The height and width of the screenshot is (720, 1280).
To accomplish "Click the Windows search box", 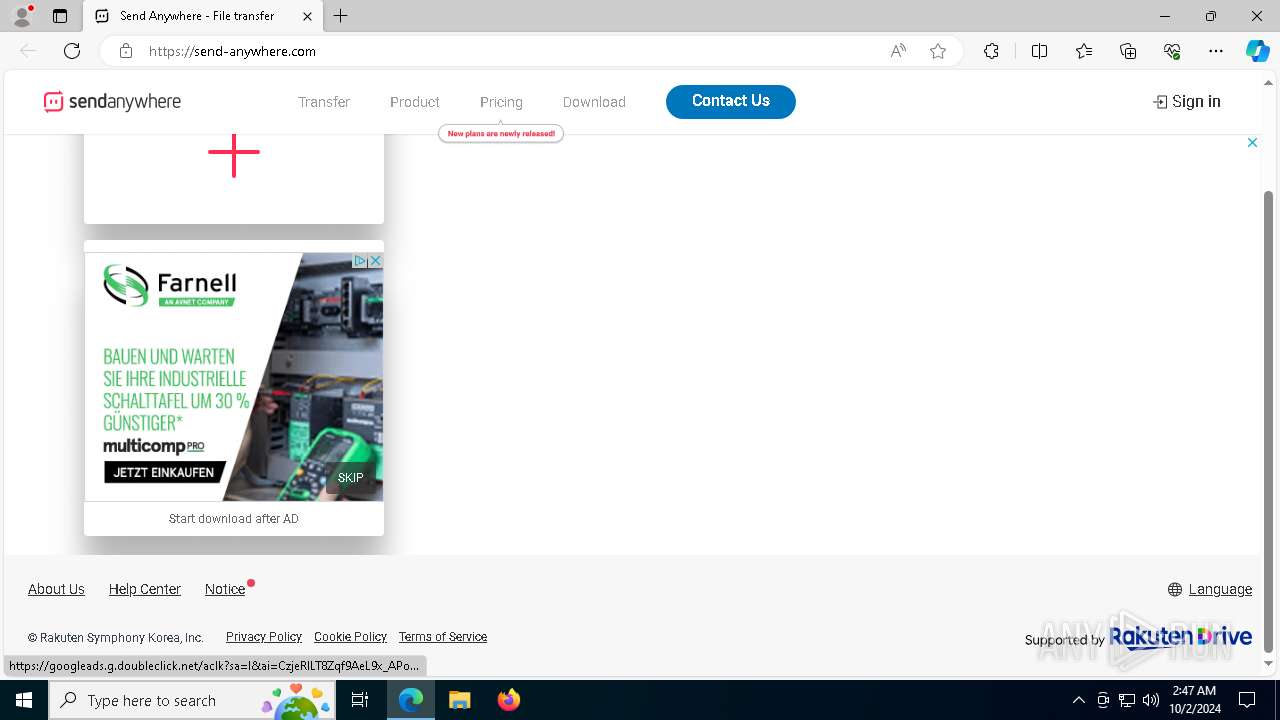I will (192, 700).
